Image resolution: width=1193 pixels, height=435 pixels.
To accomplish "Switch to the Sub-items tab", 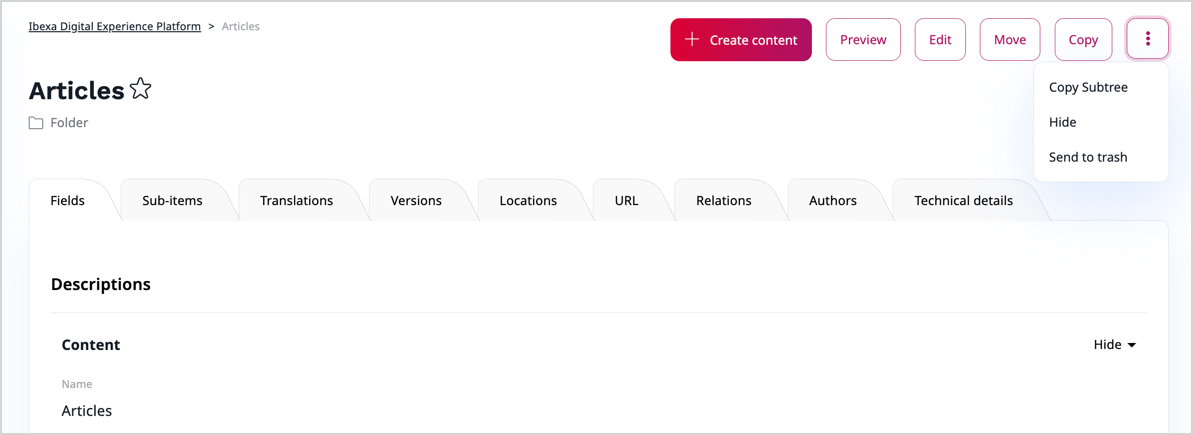I will pyautogui.click(x=172, y=201).
